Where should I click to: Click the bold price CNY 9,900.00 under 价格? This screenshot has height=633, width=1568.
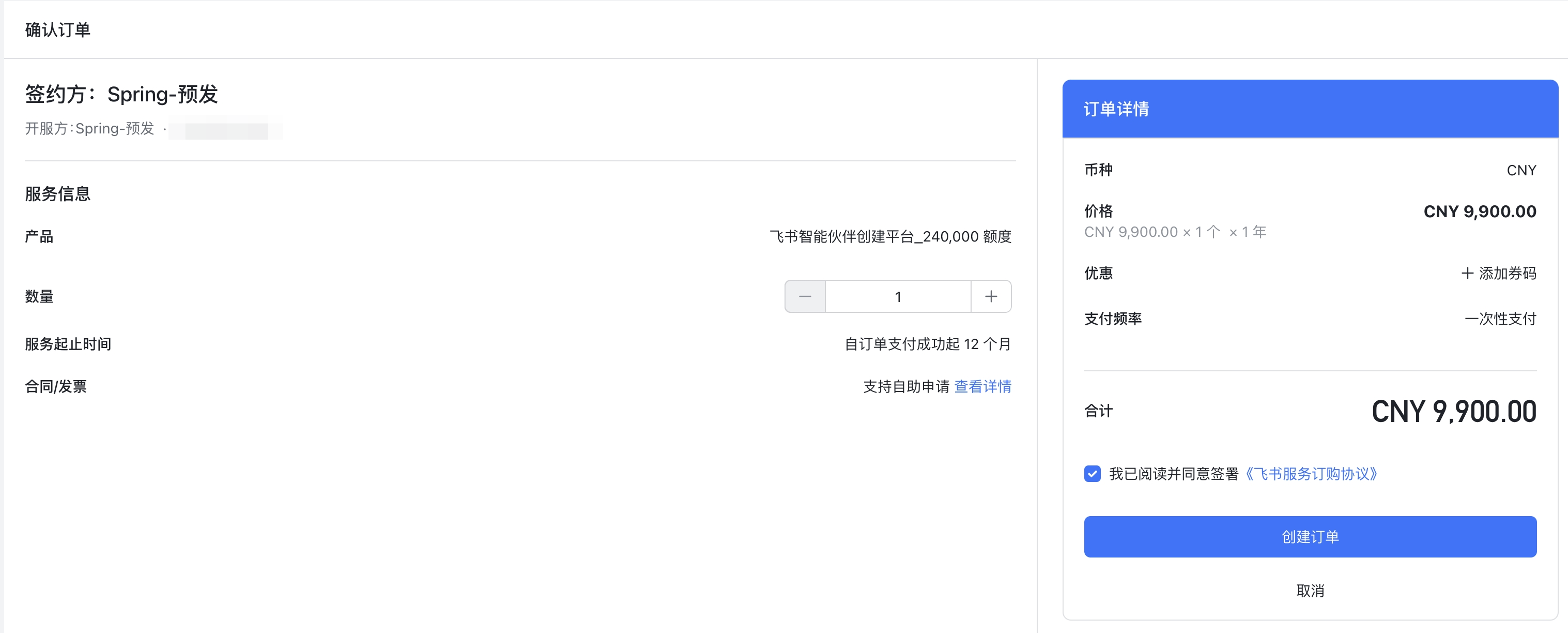click(x=1480, y=212)
